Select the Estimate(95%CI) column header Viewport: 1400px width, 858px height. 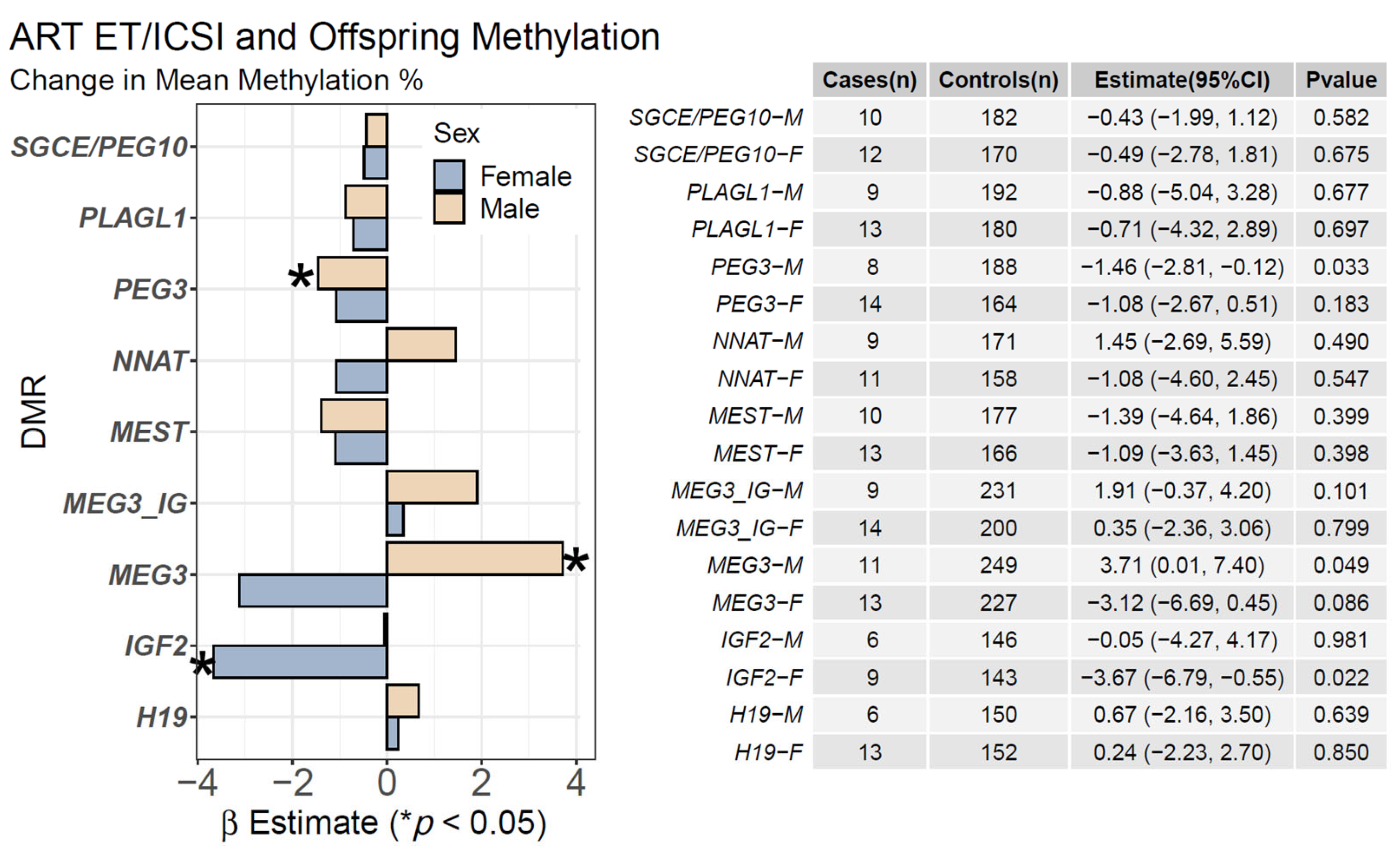pos(1182,80)
